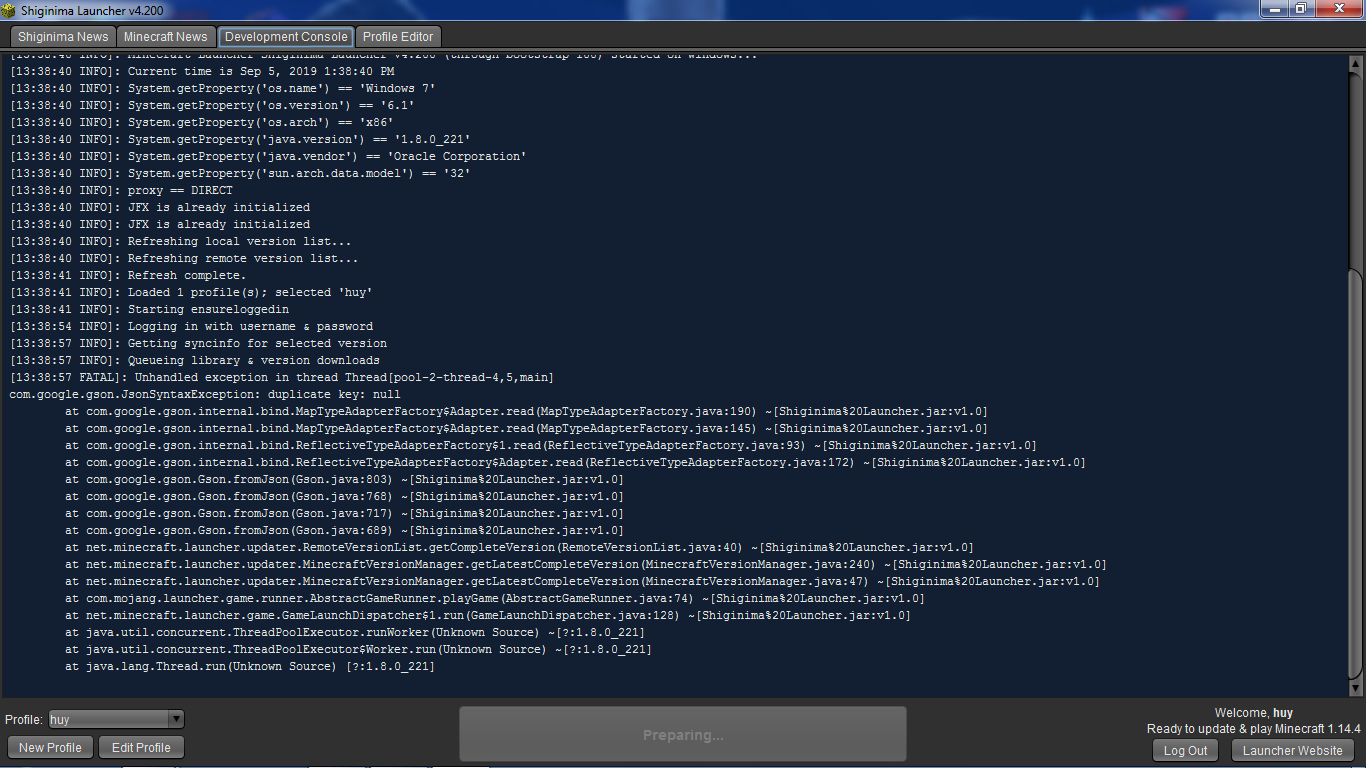Open the Launcher Website button
Image resolution: width=1366 pixels, height=768 pixels.
point(1293,751)
